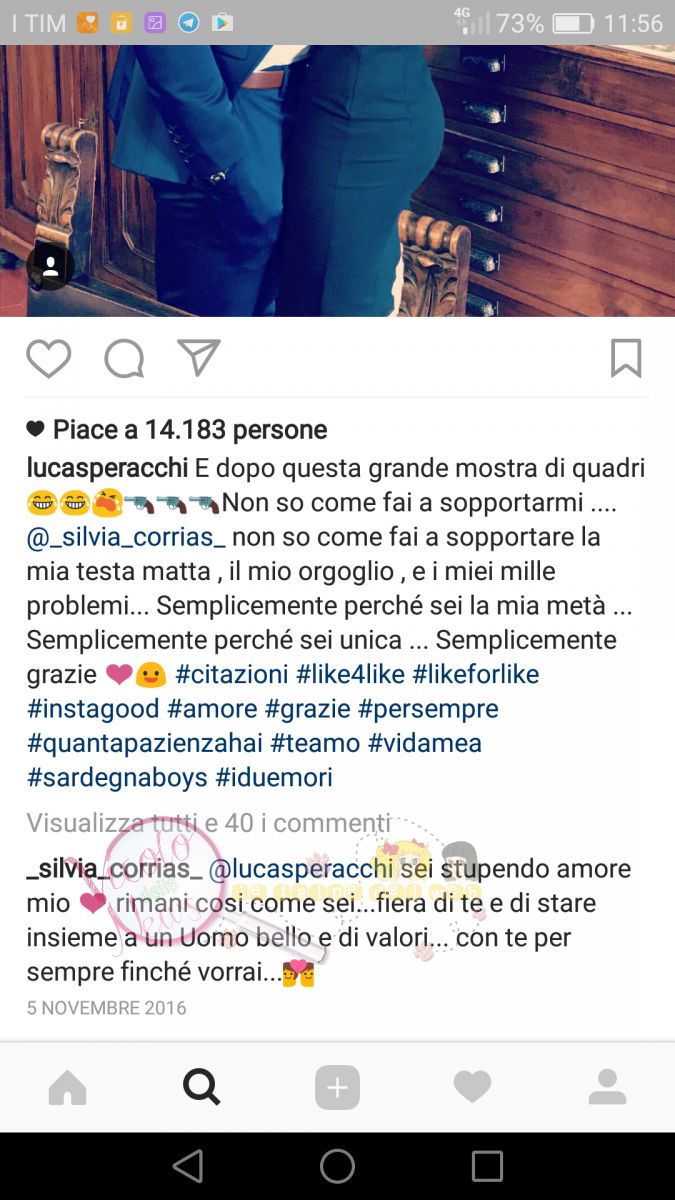
Task: Create new post with plus icon
Action: click(x=337, y=1087)
